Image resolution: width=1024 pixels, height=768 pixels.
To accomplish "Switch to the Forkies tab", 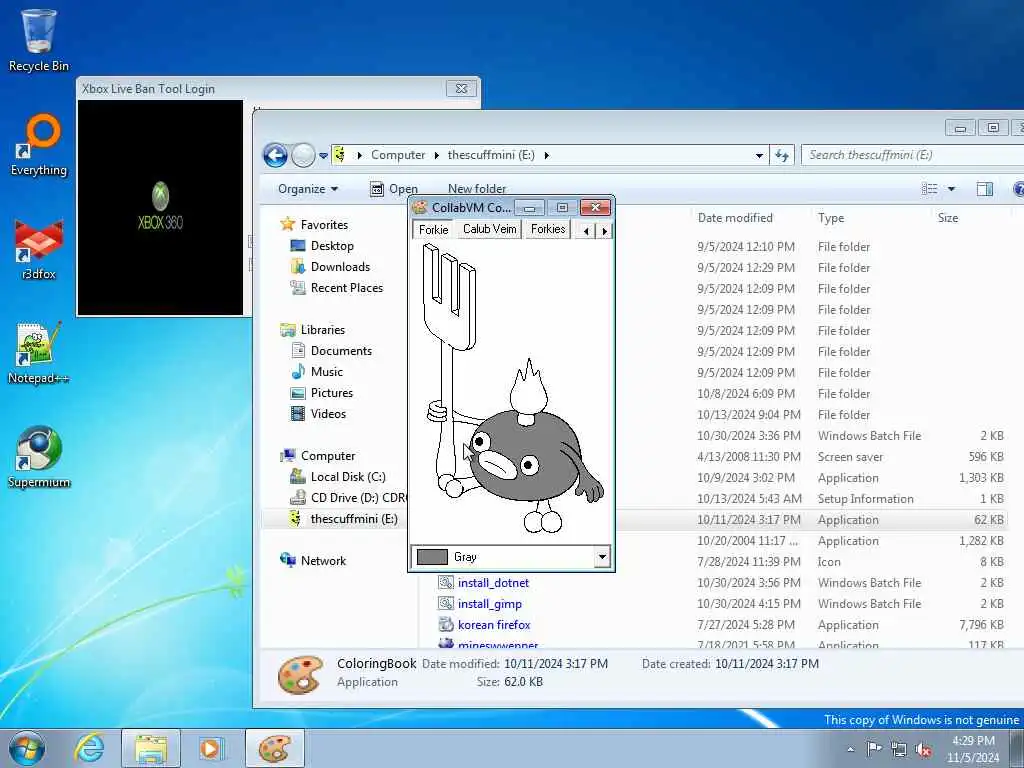I will 548,229.
